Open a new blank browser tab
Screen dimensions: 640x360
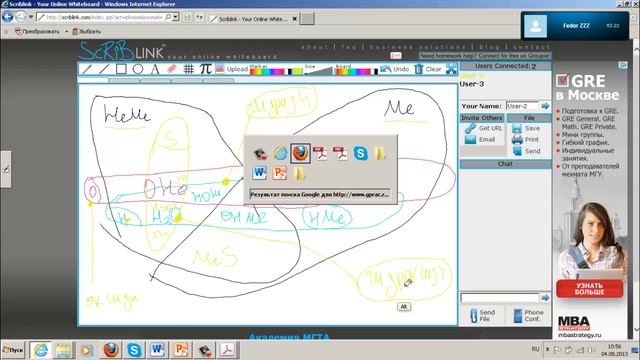307,18
